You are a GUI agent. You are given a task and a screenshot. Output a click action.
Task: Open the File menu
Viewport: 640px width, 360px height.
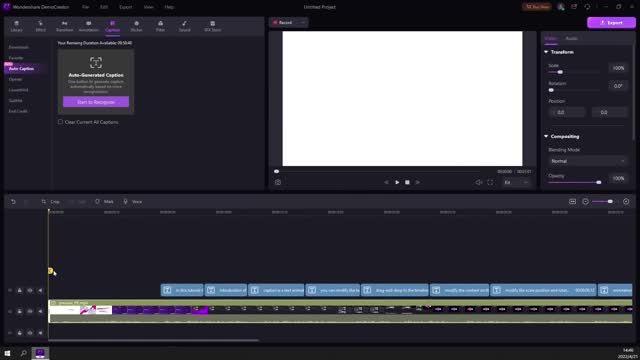[x=85, y=7]
